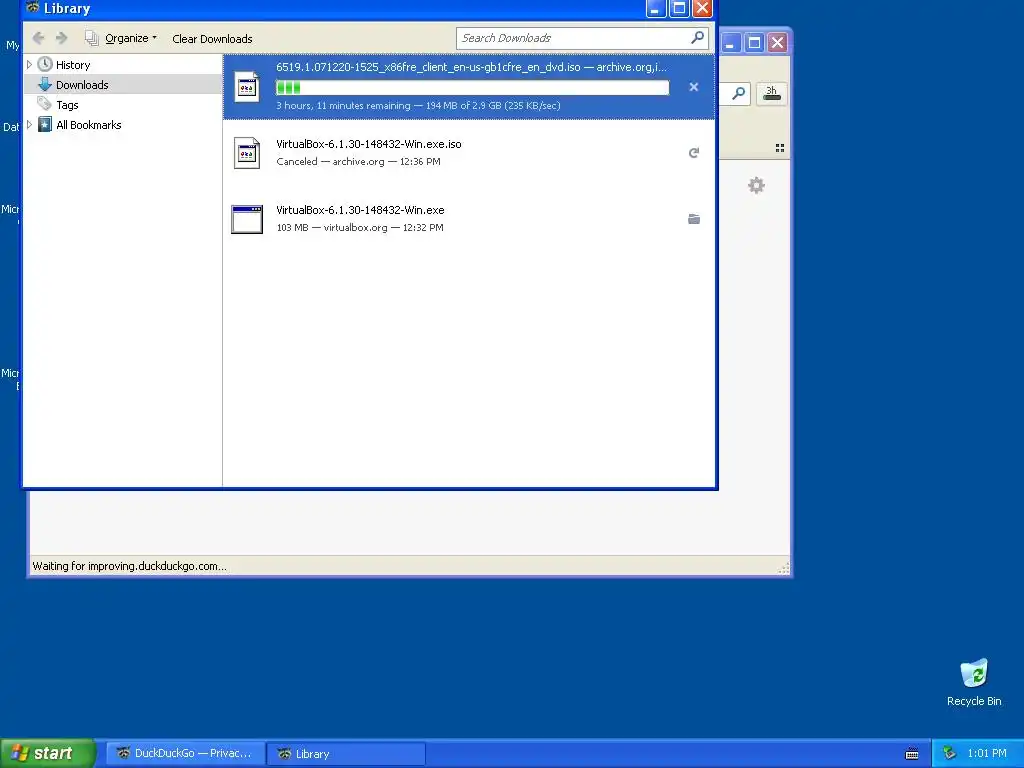Click the Back arrow in Library toolbar
This screenshot has height=768, width=1024.
[39, 38]
